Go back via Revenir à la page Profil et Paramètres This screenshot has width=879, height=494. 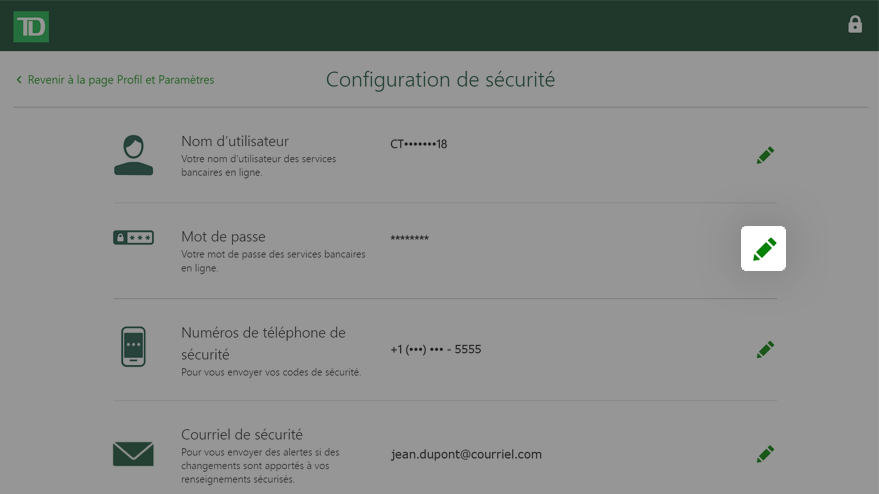click(x=121, y=80)
